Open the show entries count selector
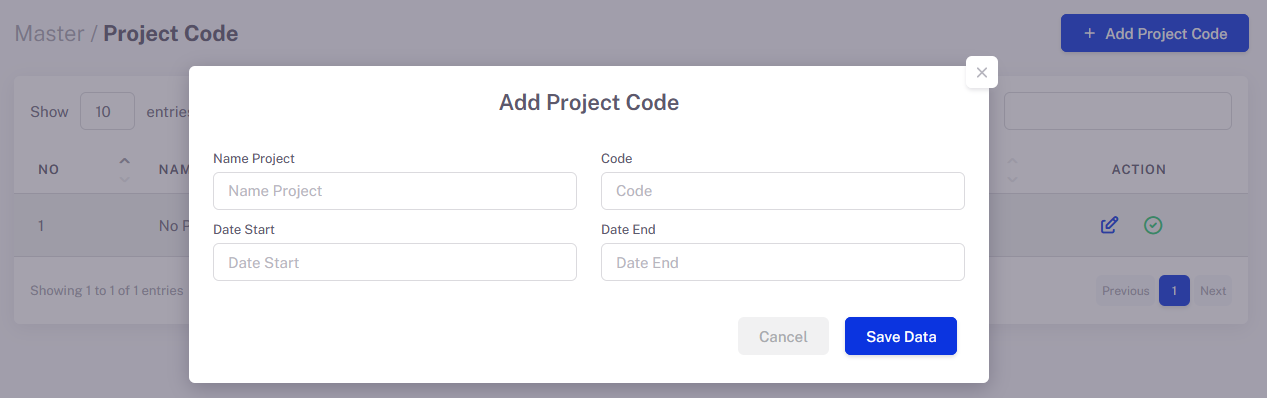1267x398 pixels. pyautogui.click(x=107, y=111)
